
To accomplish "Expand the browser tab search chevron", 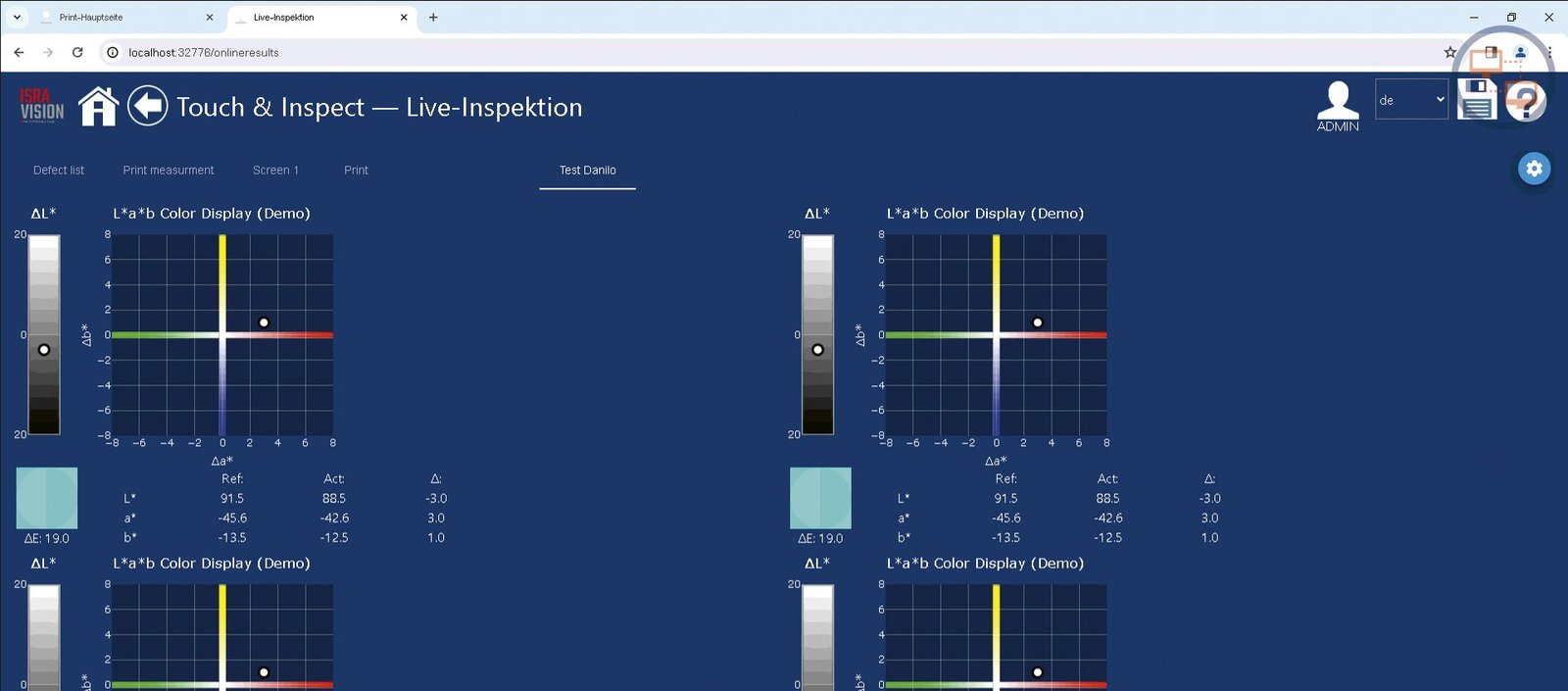I will pyautogui.click(x=17, y=17).
